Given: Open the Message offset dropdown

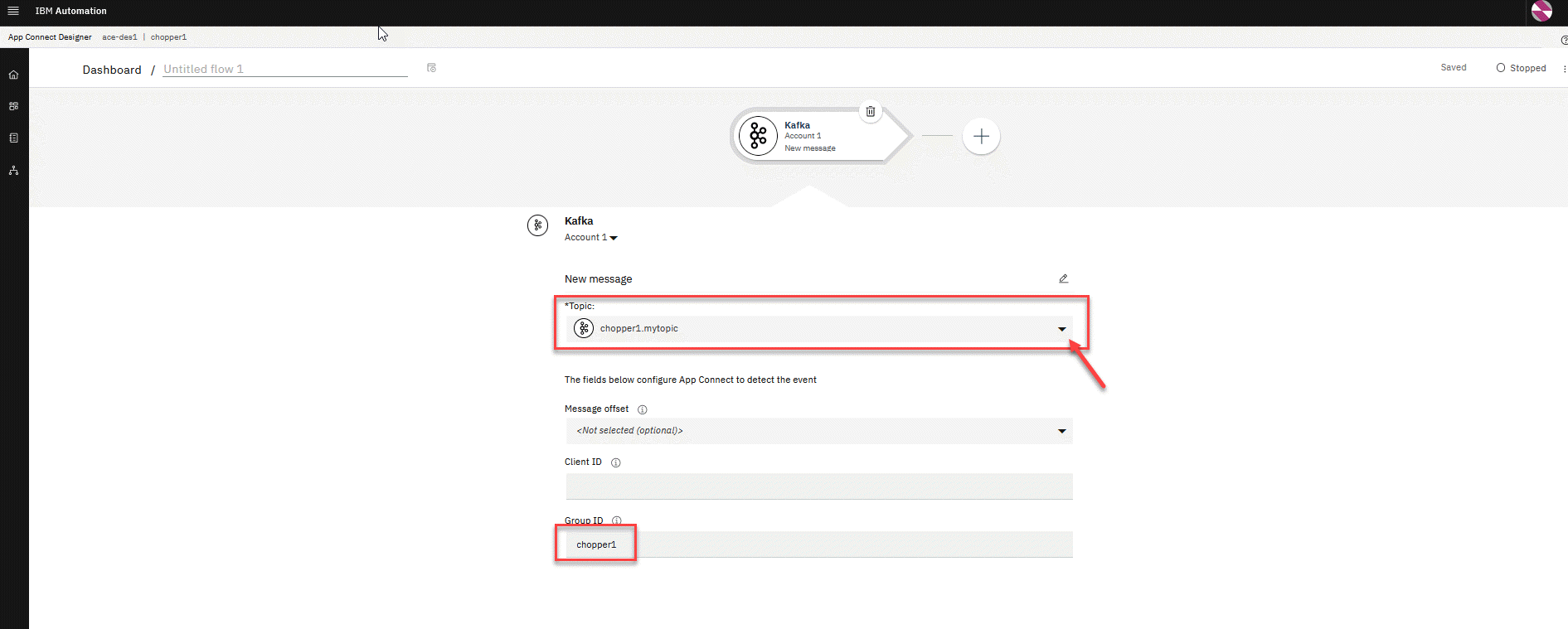Looking at the screenshot, I should click(x=819, y=431).
